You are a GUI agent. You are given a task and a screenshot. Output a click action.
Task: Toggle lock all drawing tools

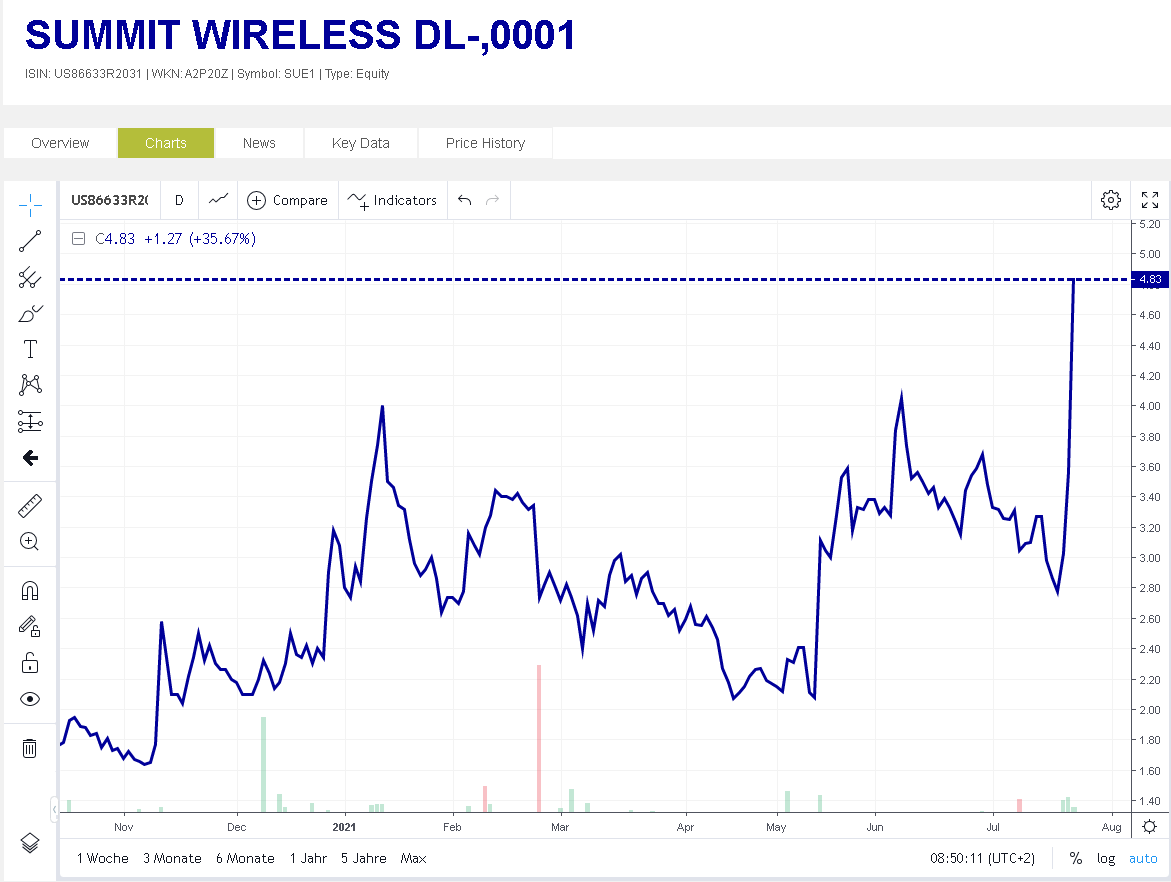pyautogui.click(x=30, y=663)
